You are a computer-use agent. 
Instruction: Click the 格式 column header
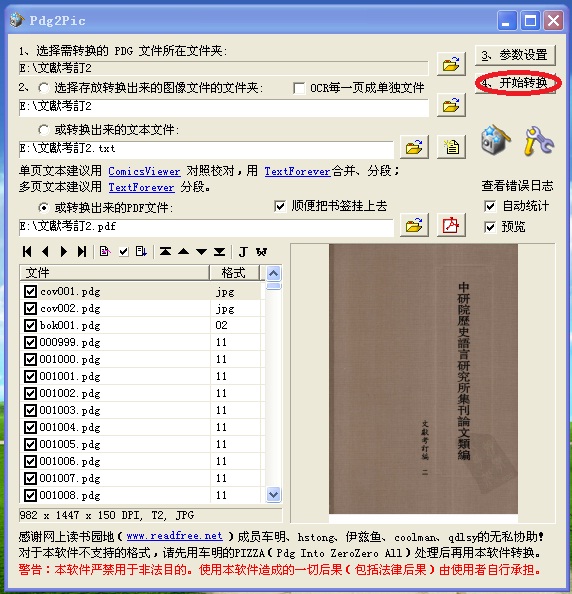234,273
